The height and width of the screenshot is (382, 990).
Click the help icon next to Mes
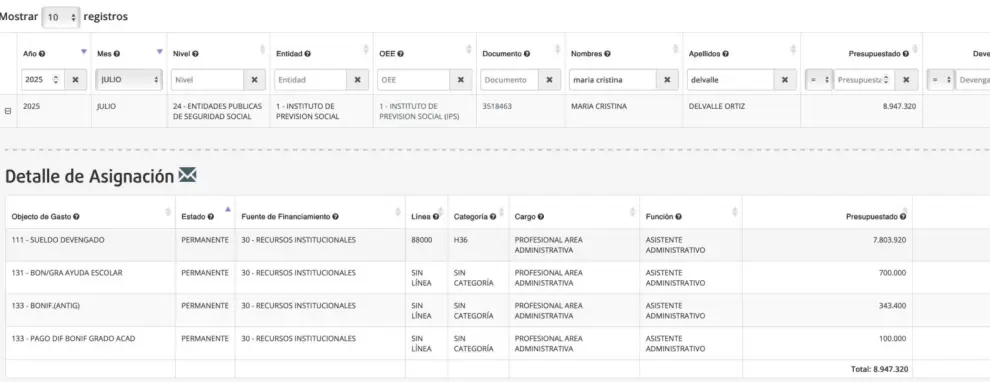coord(117,54)
